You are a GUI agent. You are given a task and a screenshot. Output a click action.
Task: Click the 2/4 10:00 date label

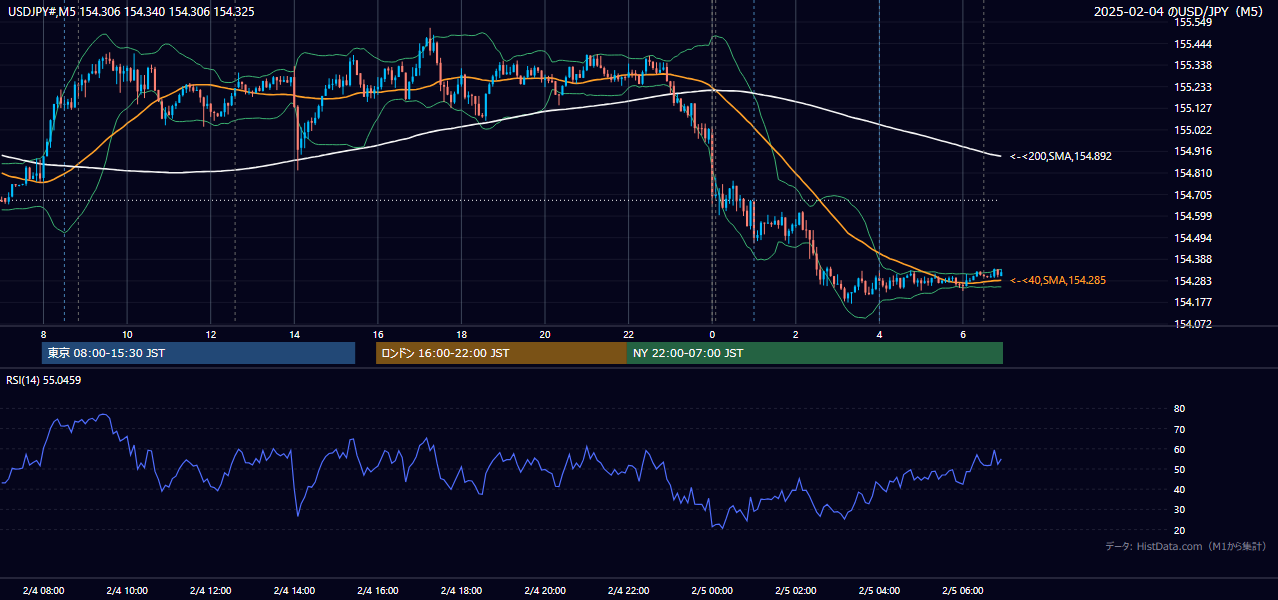(x=127, y=591)
